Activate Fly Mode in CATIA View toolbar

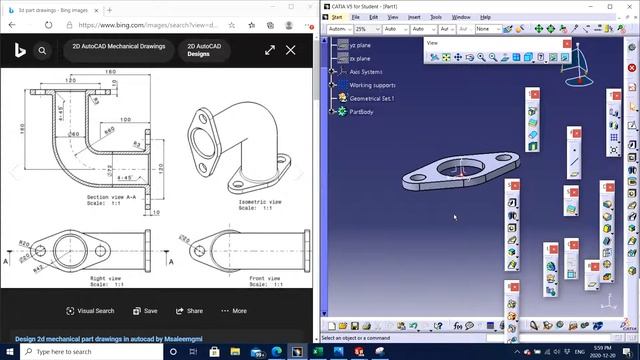[x=434, y=58]
